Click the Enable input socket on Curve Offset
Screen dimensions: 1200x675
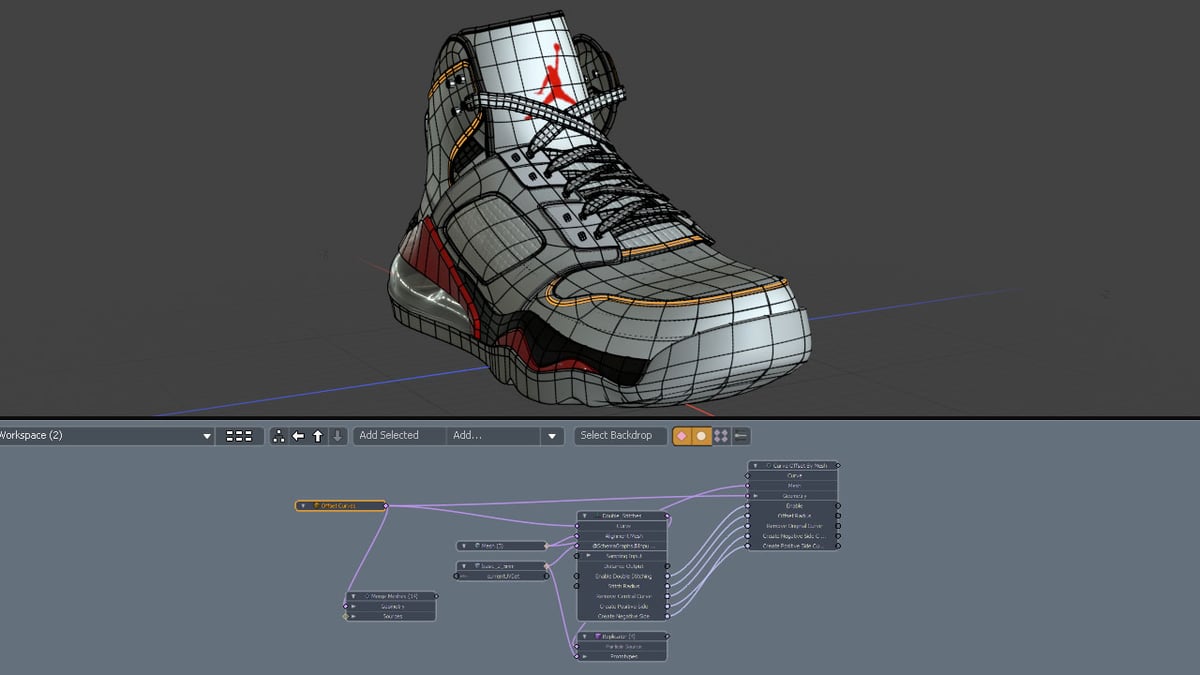(749, 507)
